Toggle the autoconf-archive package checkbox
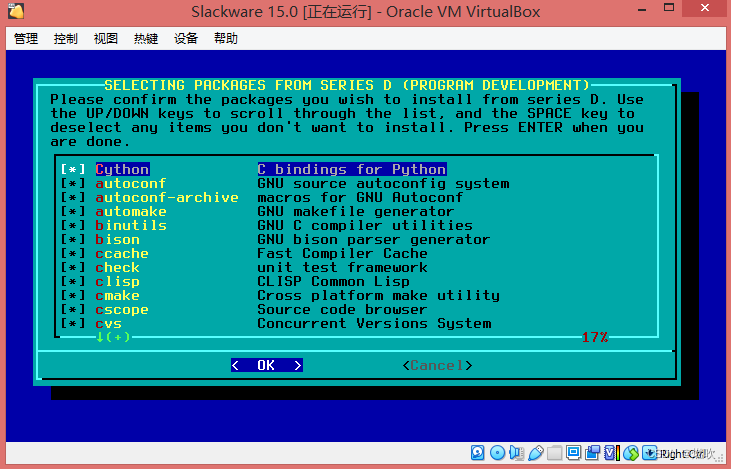The height and width of the screenshot is (469, 731). coord(73,197)
